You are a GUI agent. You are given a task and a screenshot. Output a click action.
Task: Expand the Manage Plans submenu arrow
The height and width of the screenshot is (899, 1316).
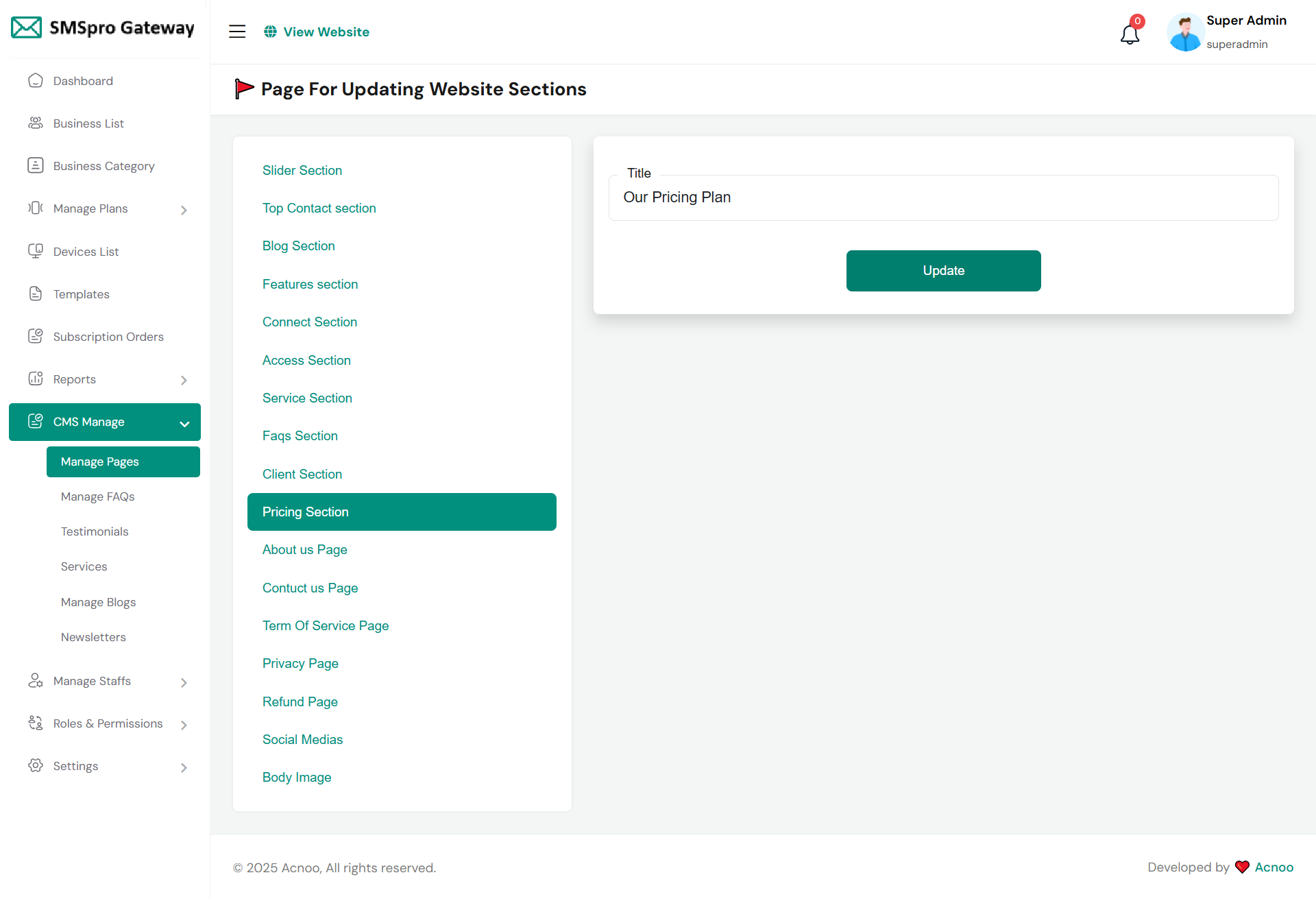click(184, 210)
